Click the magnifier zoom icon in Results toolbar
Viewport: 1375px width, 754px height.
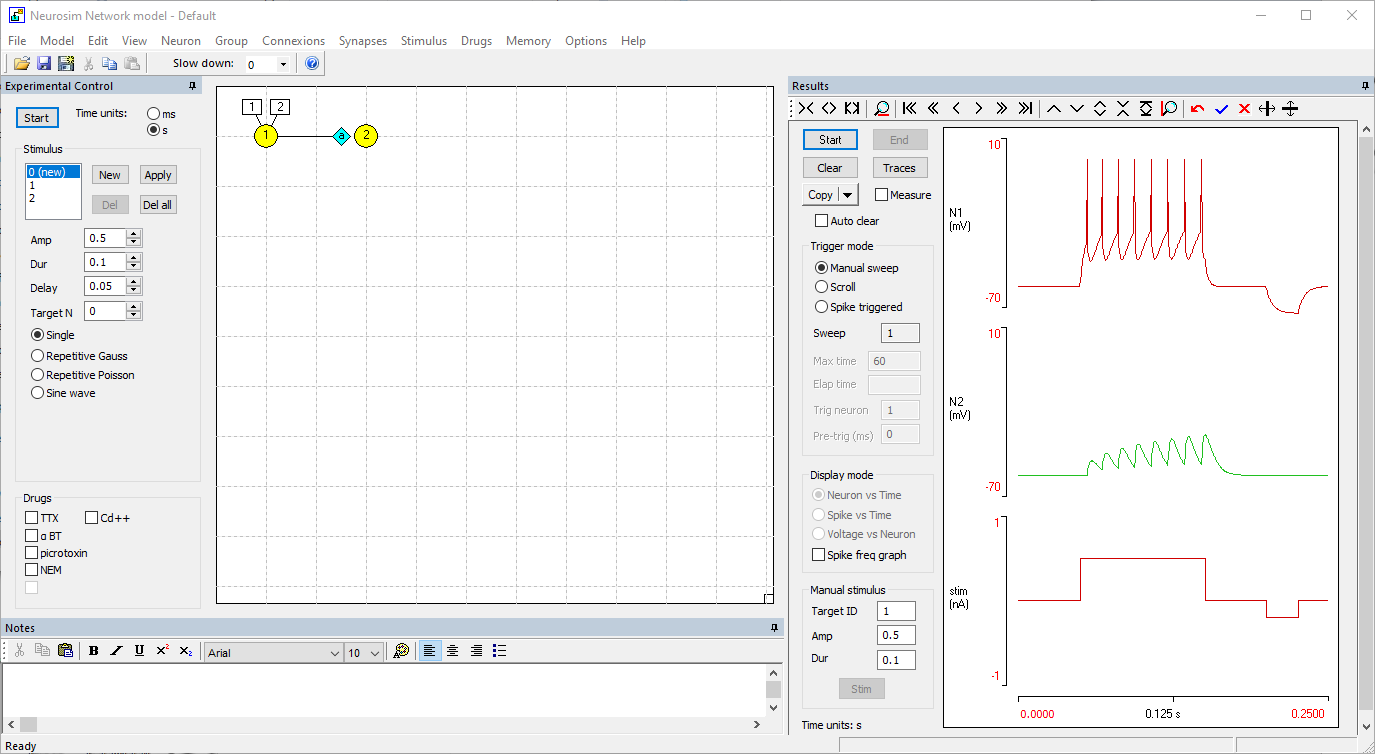click(882, 109)
